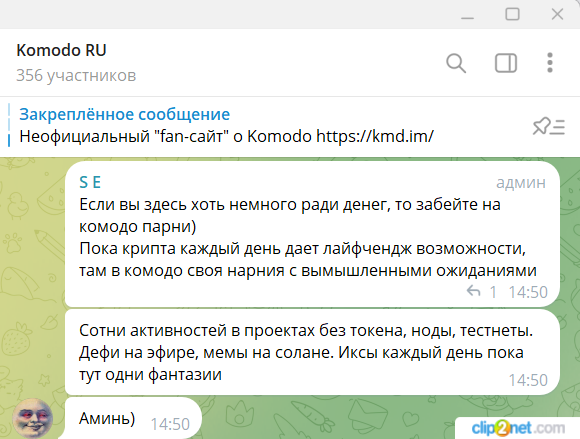View the reply thread arrow with count 1
This screenshot has width=580, height=439.
pos(481,292)
